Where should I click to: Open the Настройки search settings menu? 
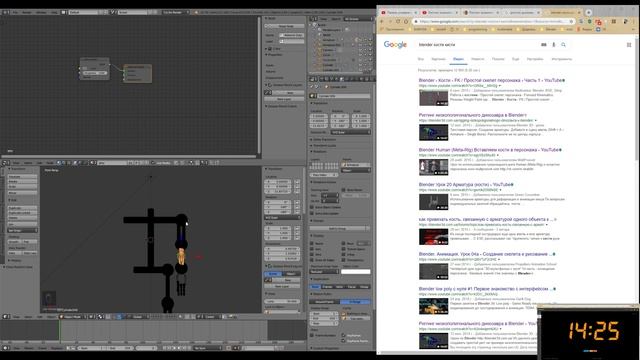tap(535, 59)
